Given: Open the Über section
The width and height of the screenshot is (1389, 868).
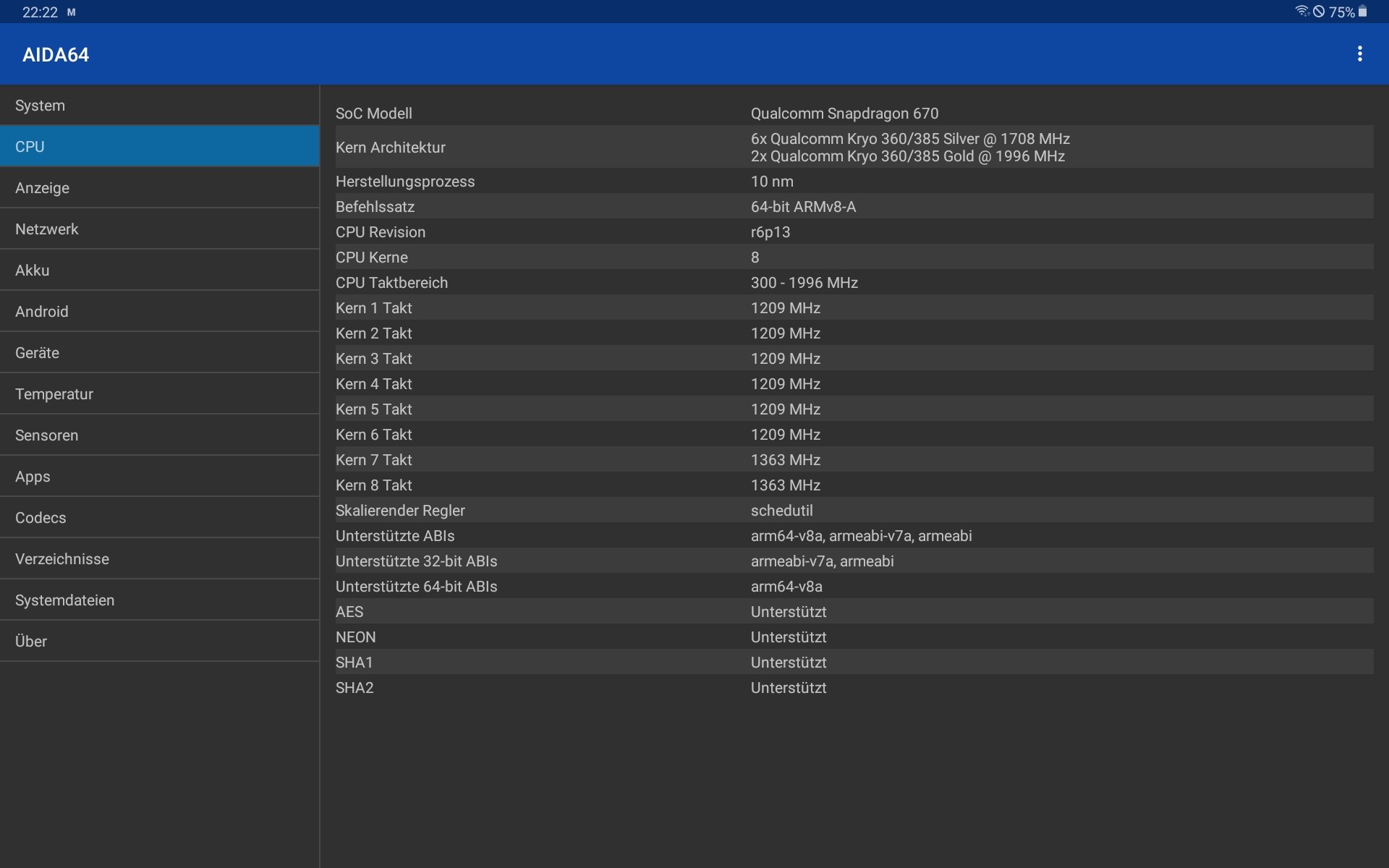Looking at the screenshot, I should [159, 642].
